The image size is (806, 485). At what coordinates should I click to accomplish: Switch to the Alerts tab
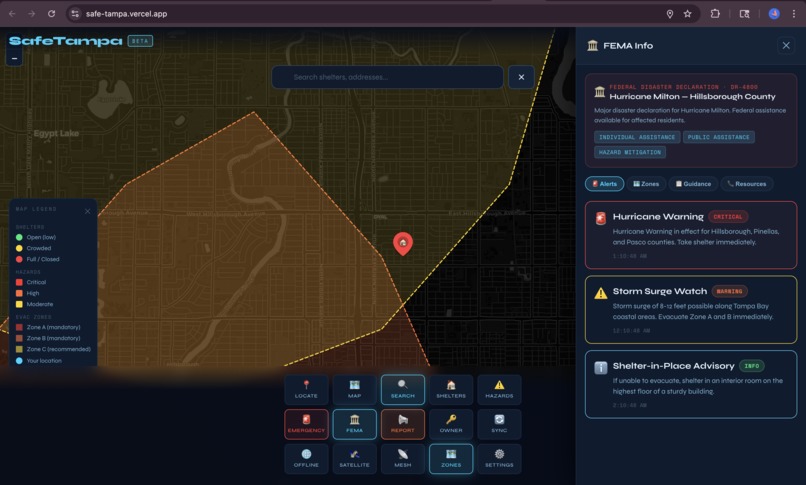(604, 184)
